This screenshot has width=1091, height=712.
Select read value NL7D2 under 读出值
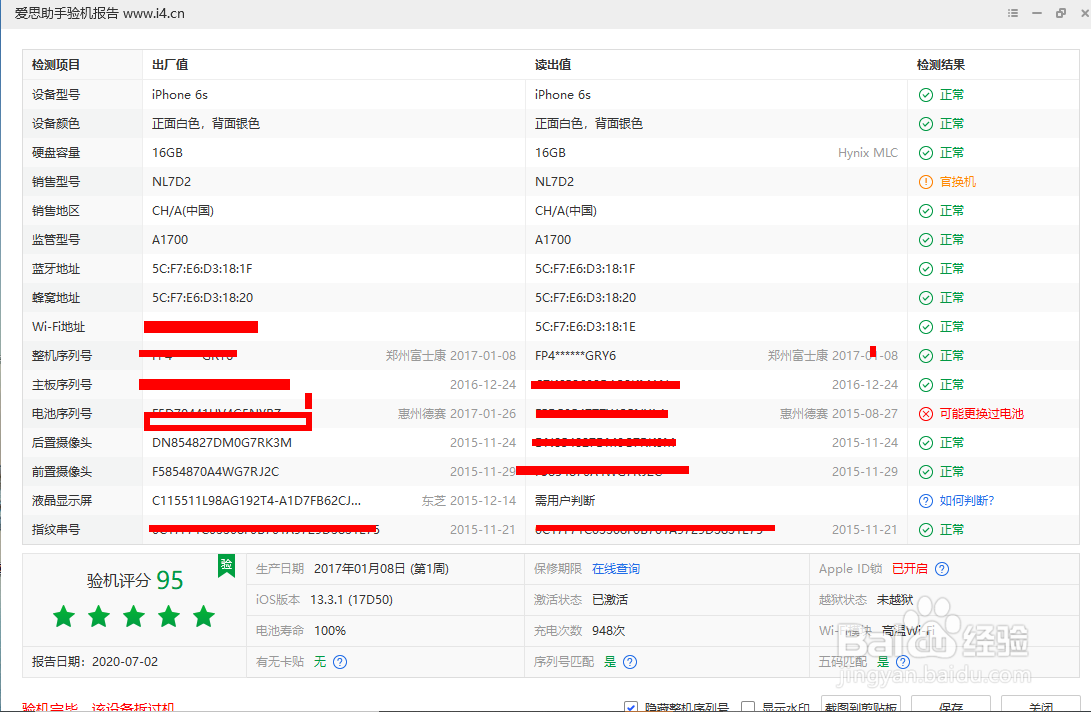pos(554,182)
